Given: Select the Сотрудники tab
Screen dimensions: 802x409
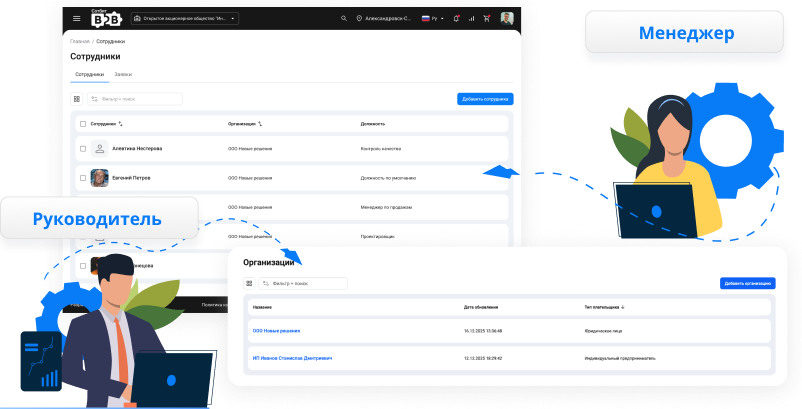Looking at the screenshot, I should click(x=88, y=74).
